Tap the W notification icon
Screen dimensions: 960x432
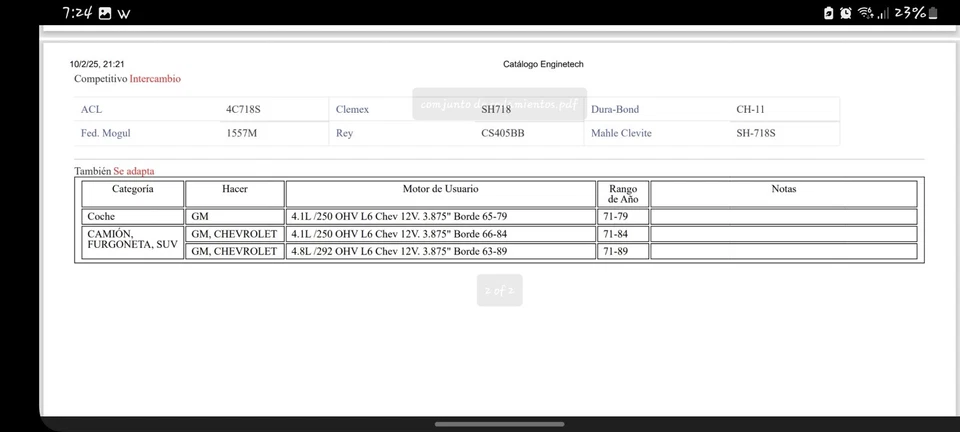point(124,14)
